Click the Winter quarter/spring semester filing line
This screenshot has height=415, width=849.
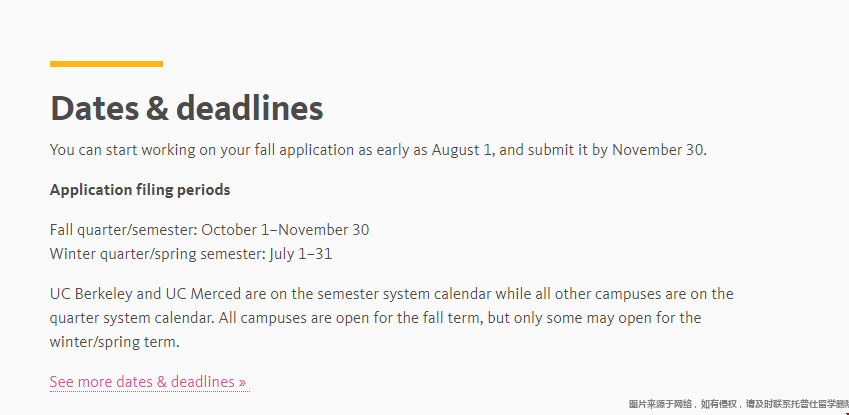point(191,254)
